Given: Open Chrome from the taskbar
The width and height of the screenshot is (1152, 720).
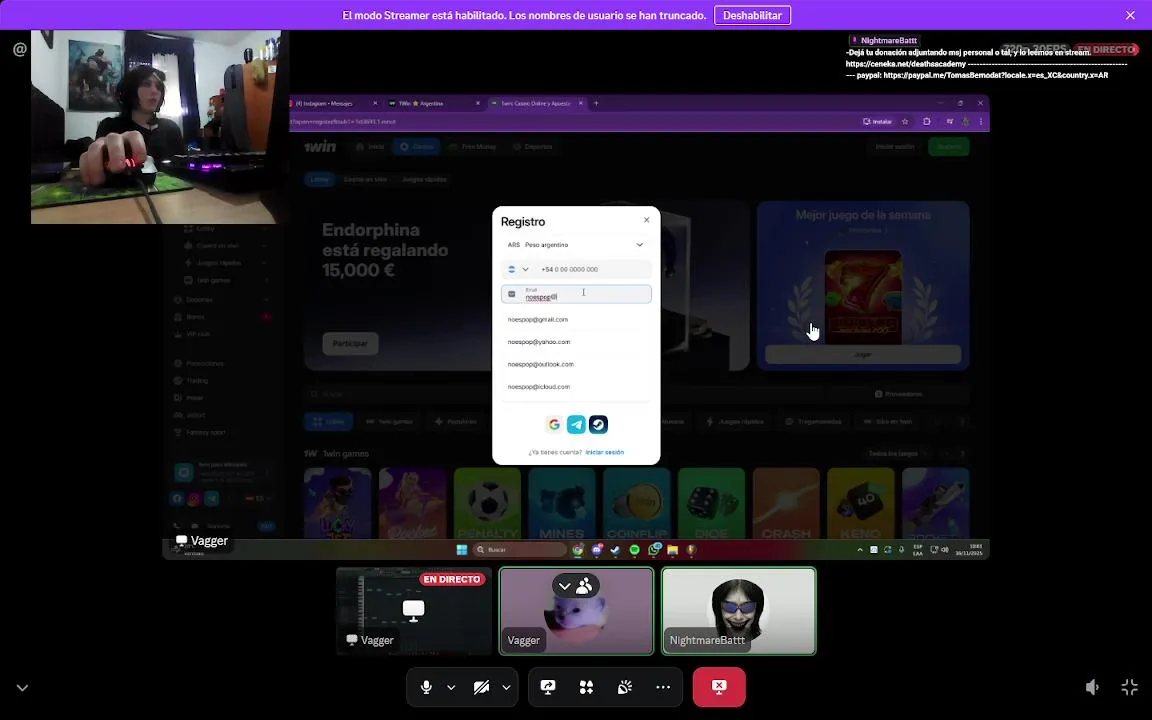Looking at the screenshot, I should point(578,550).
